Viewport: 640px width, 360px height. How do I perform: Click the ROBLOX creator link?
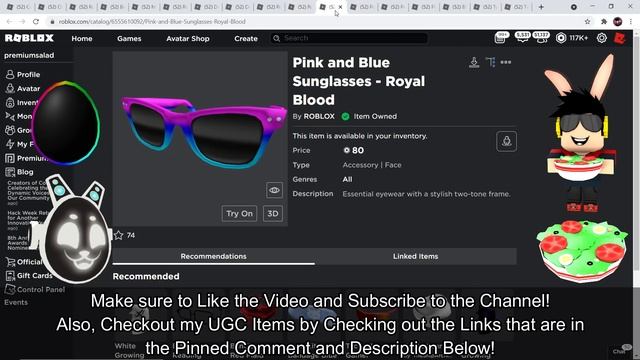319,116
